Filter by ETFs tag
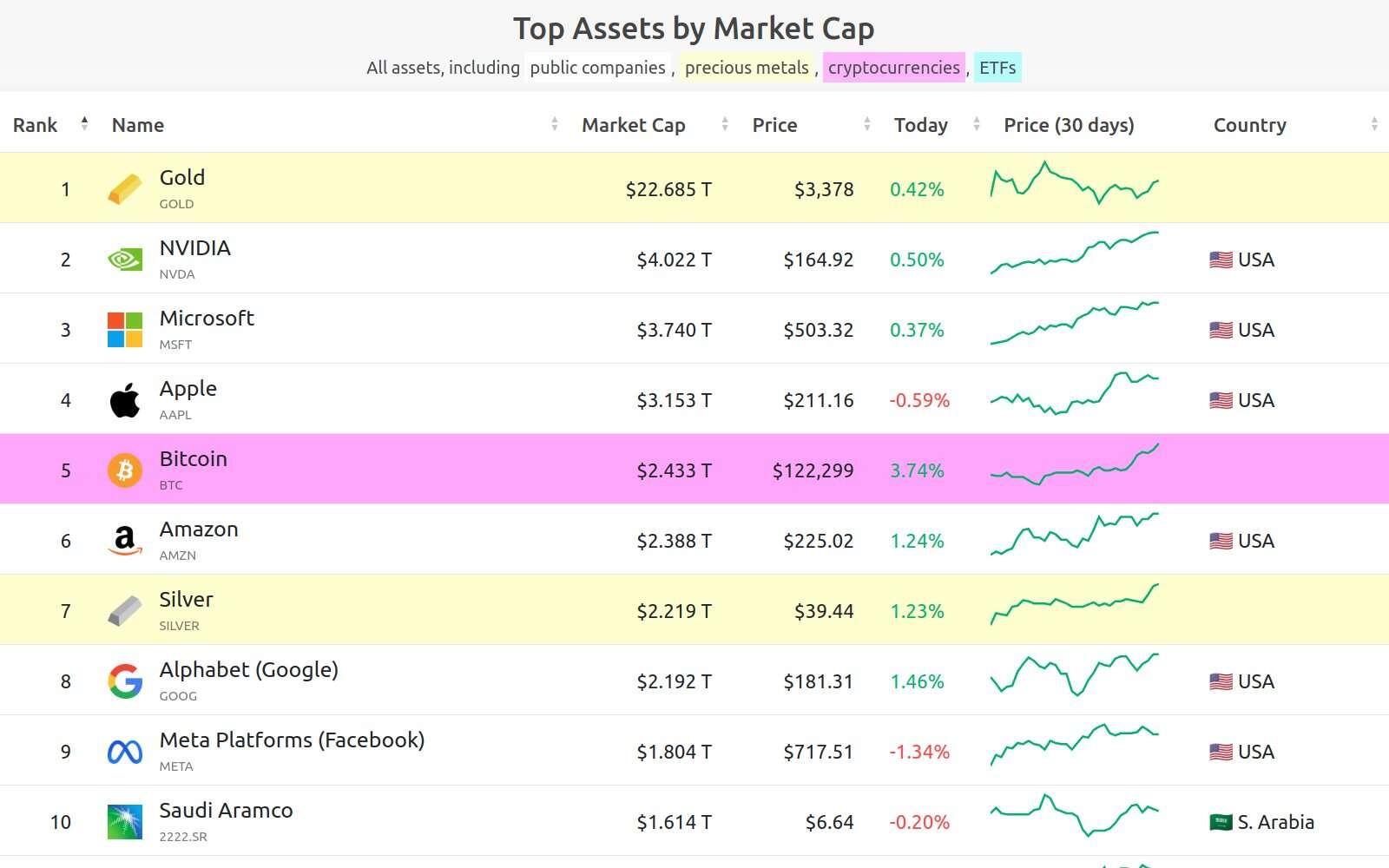 997,68
